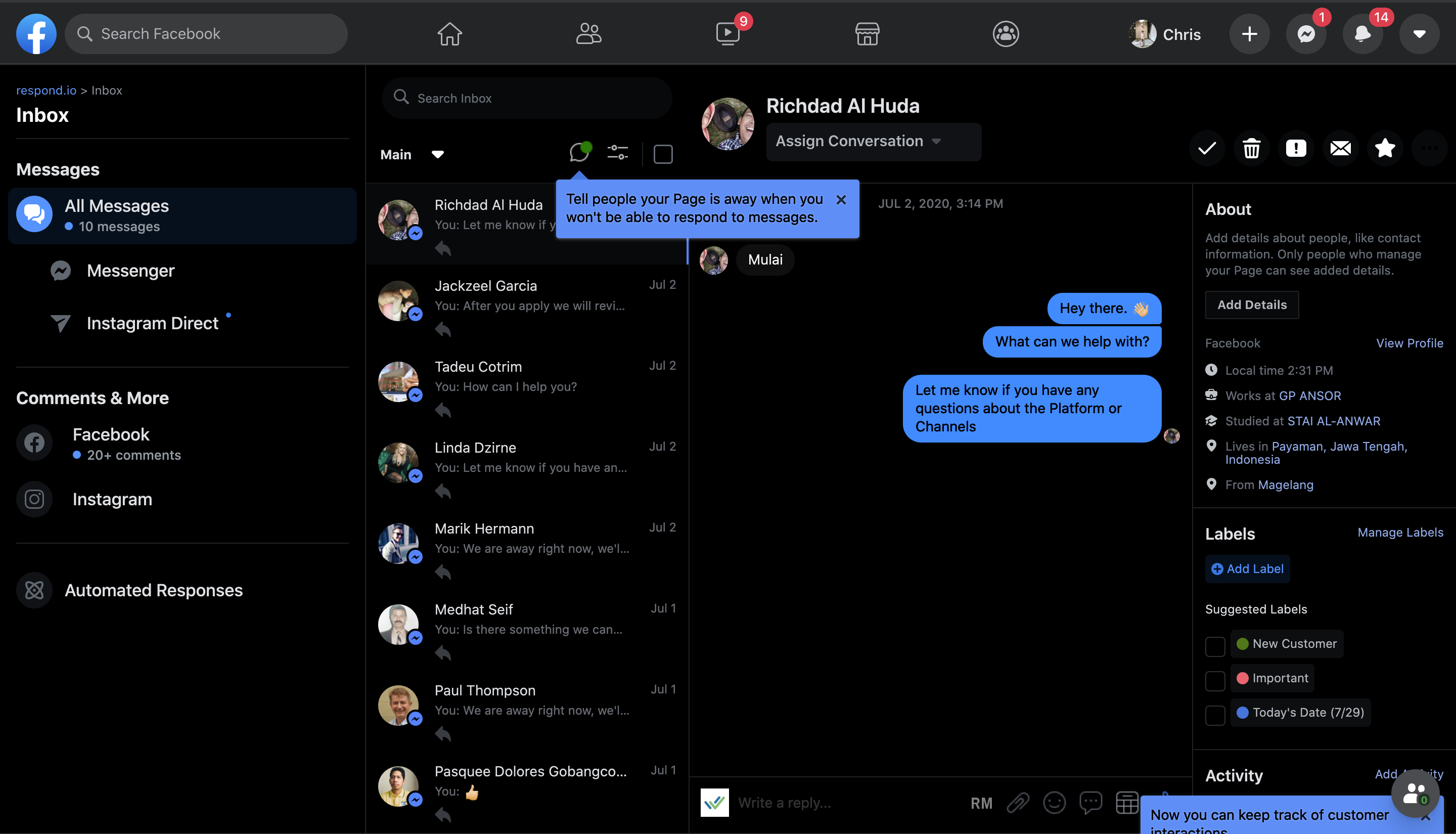
Task: Open the Magelang hometown link
Action: coord(1286,485)
